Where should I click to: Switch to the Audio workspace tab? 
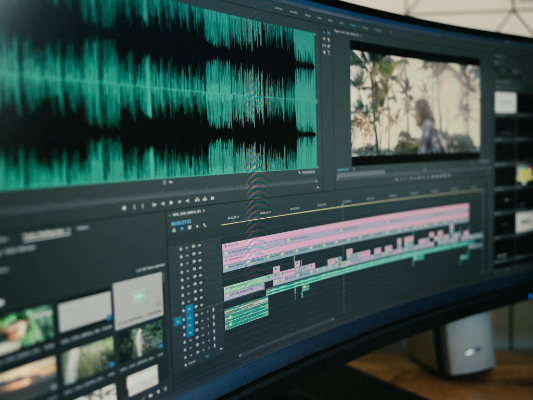pyautogui.click(x=342, y=22)
